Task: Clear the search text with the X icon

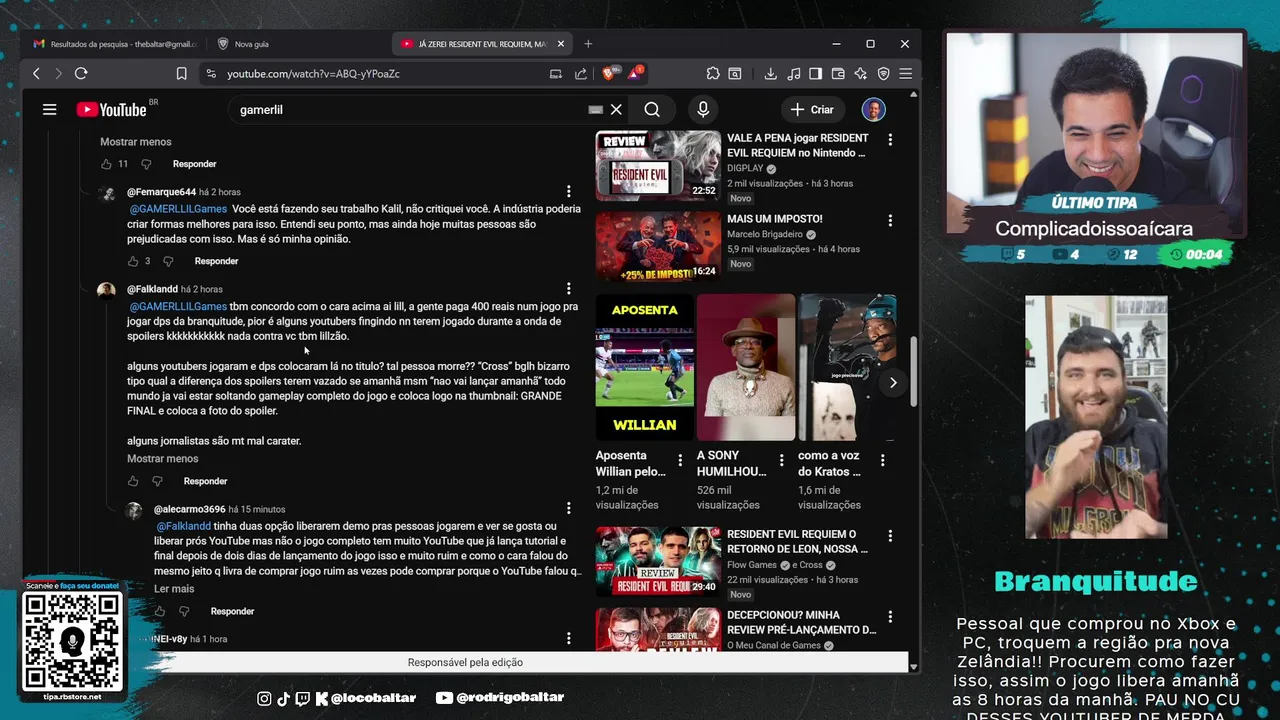Action: (x=616, y=110)
